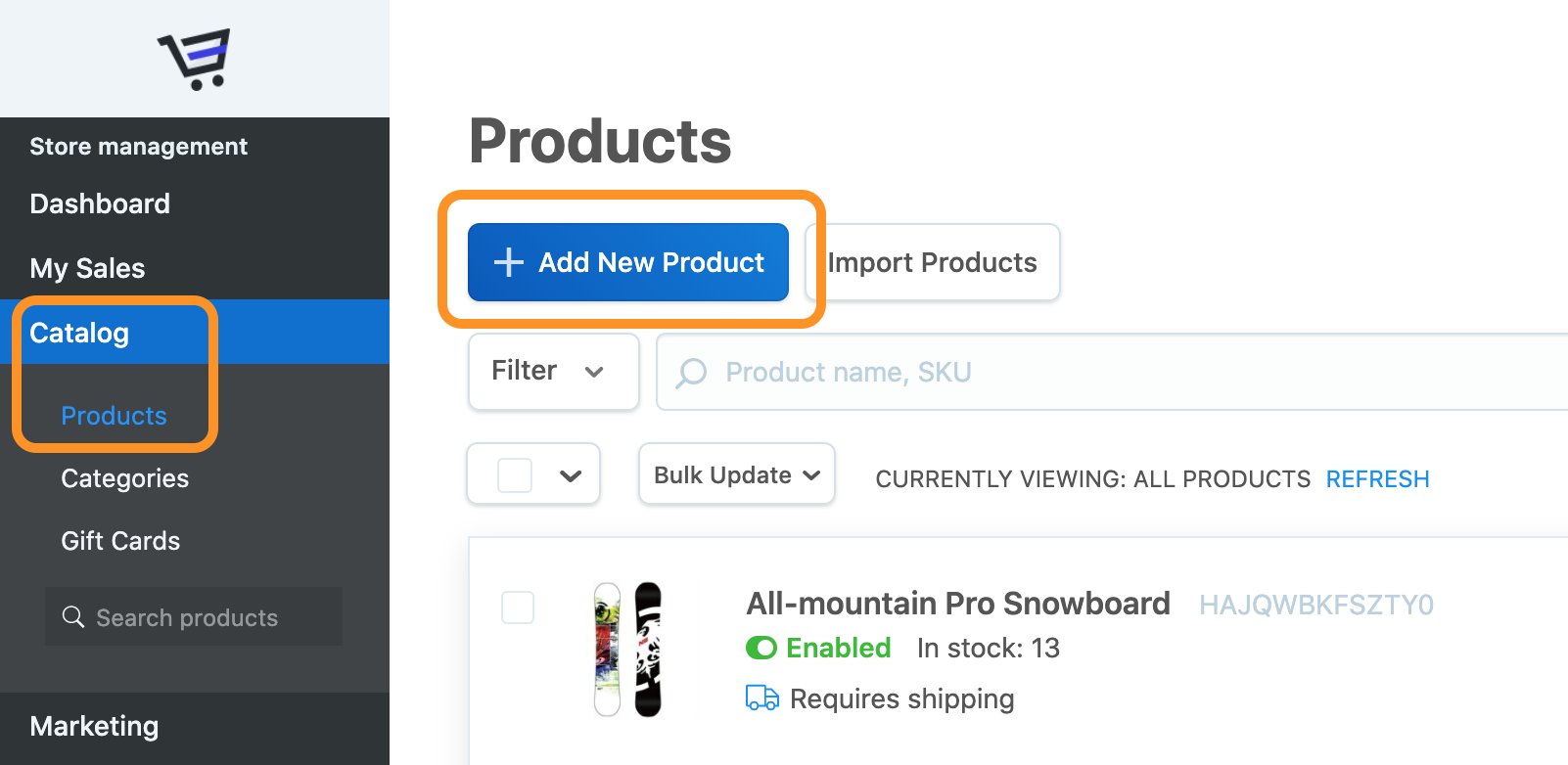The image size is (1568, 765).
Task: Focus the Product name, SKU search field
Action: click(1077, 372)
